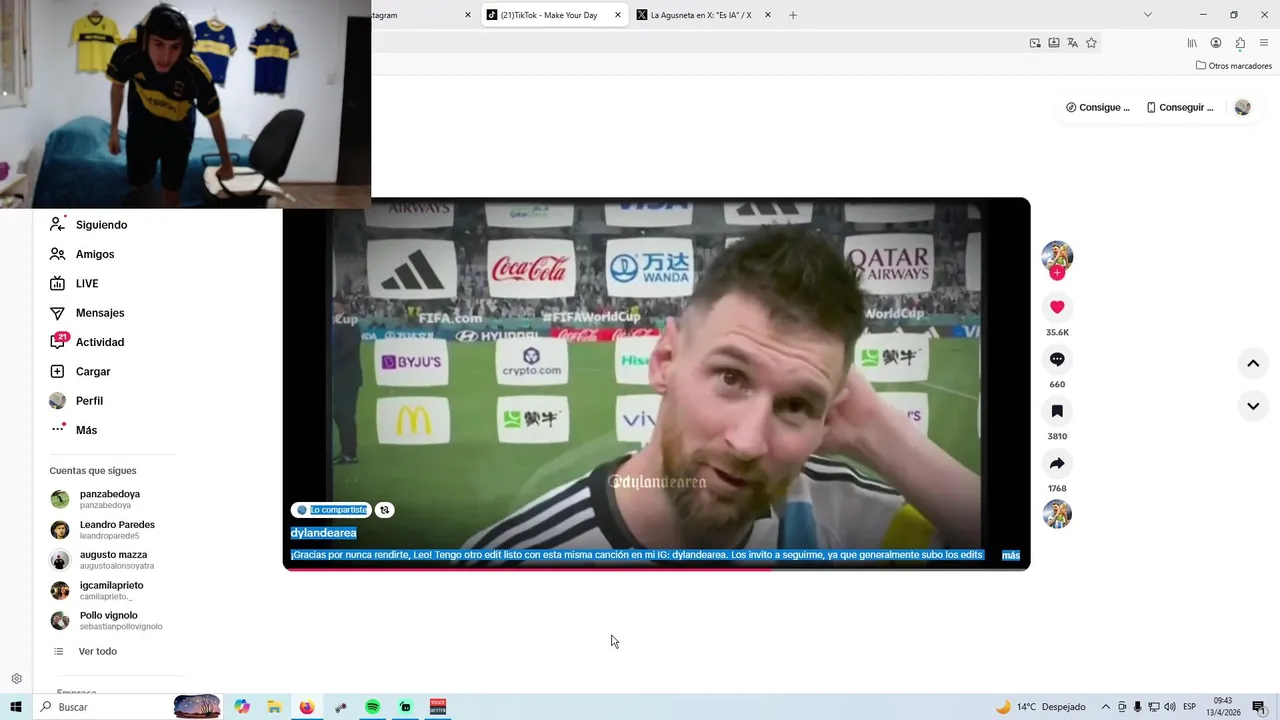1280x720 pixels.
Task: Open File Explorer from taskbar
Action: point(274,707)
